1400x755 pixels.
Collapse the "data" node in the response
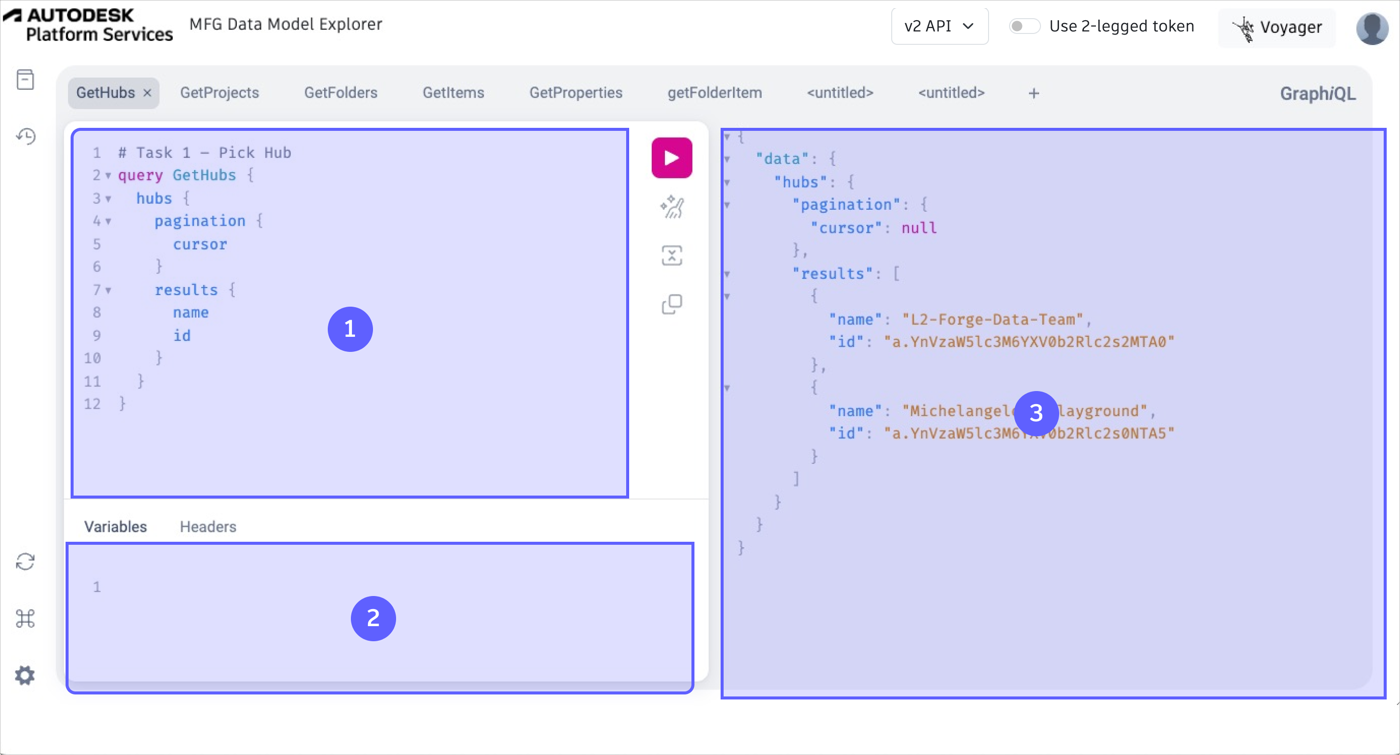pos(727,160)
